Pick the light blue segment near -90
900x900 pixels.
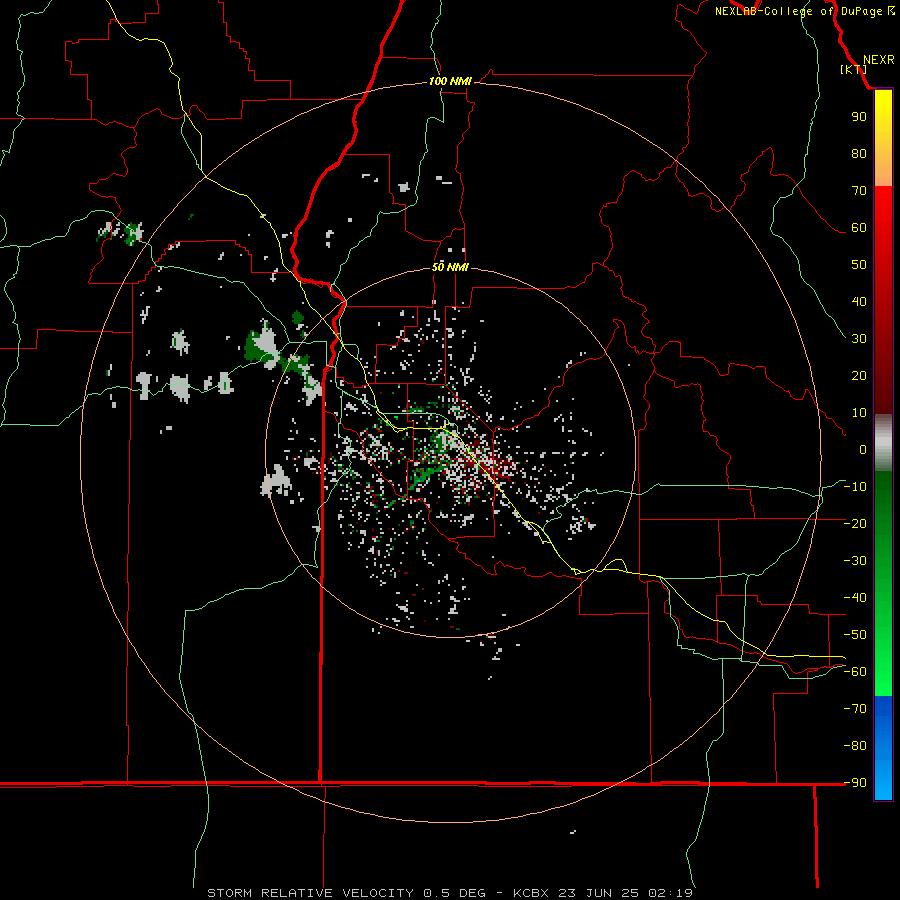coord(883,783)
